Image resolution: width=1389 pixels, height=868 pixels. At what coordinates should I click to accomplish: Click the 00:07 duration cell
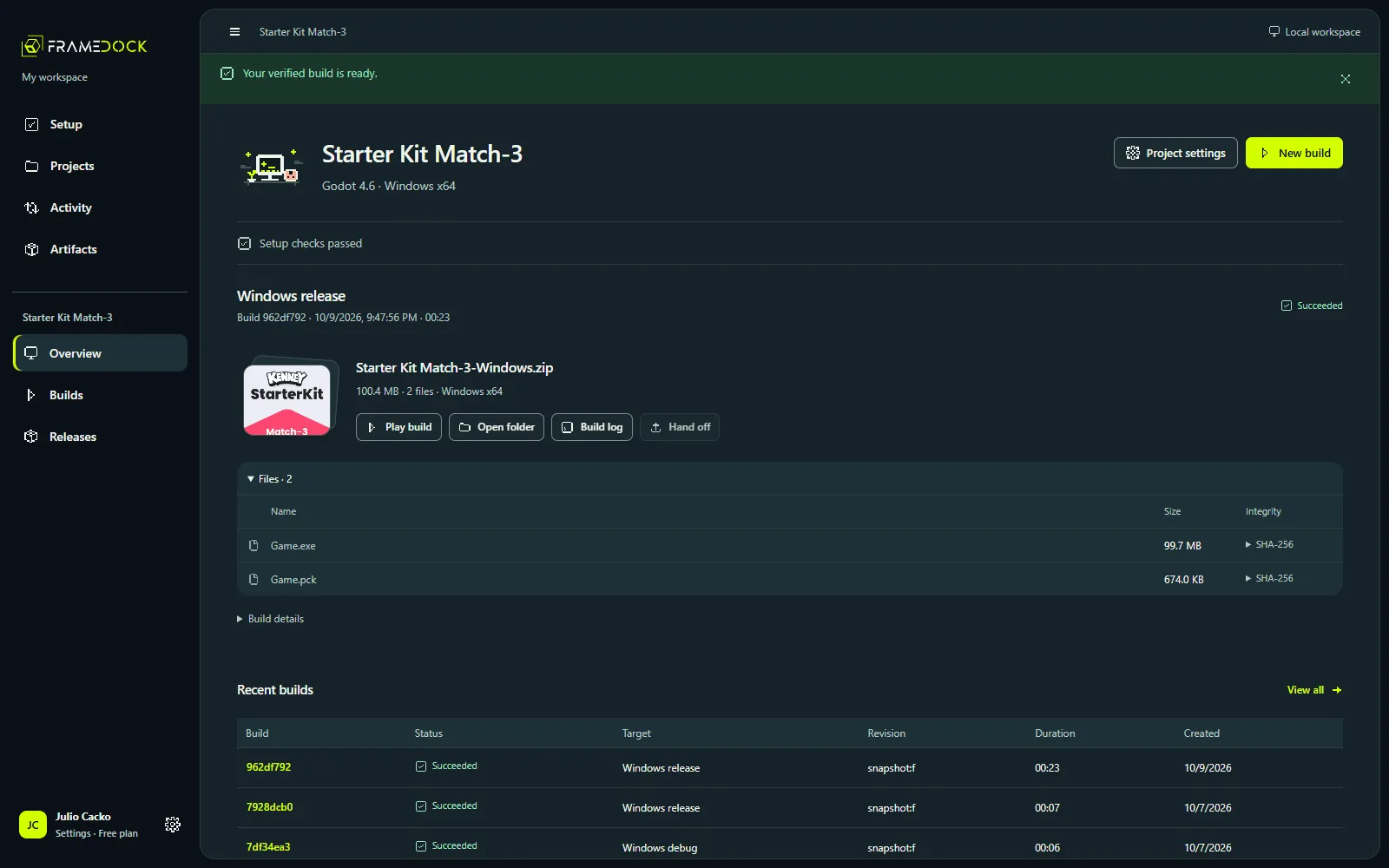tap(1047, 808)
